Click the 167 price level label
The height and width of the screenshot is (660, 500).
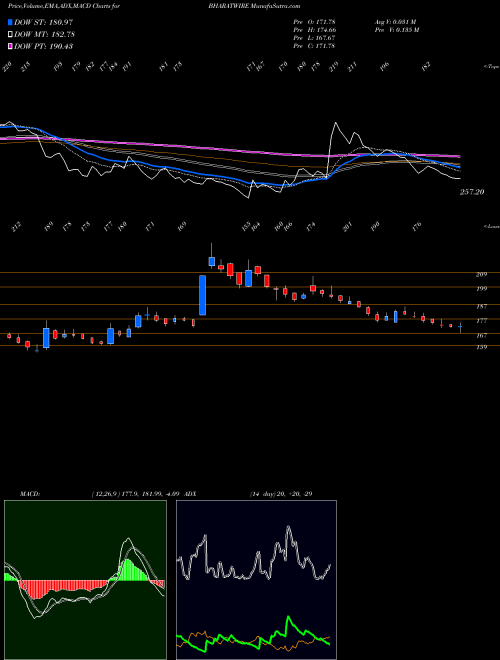(x=481, y=335)
